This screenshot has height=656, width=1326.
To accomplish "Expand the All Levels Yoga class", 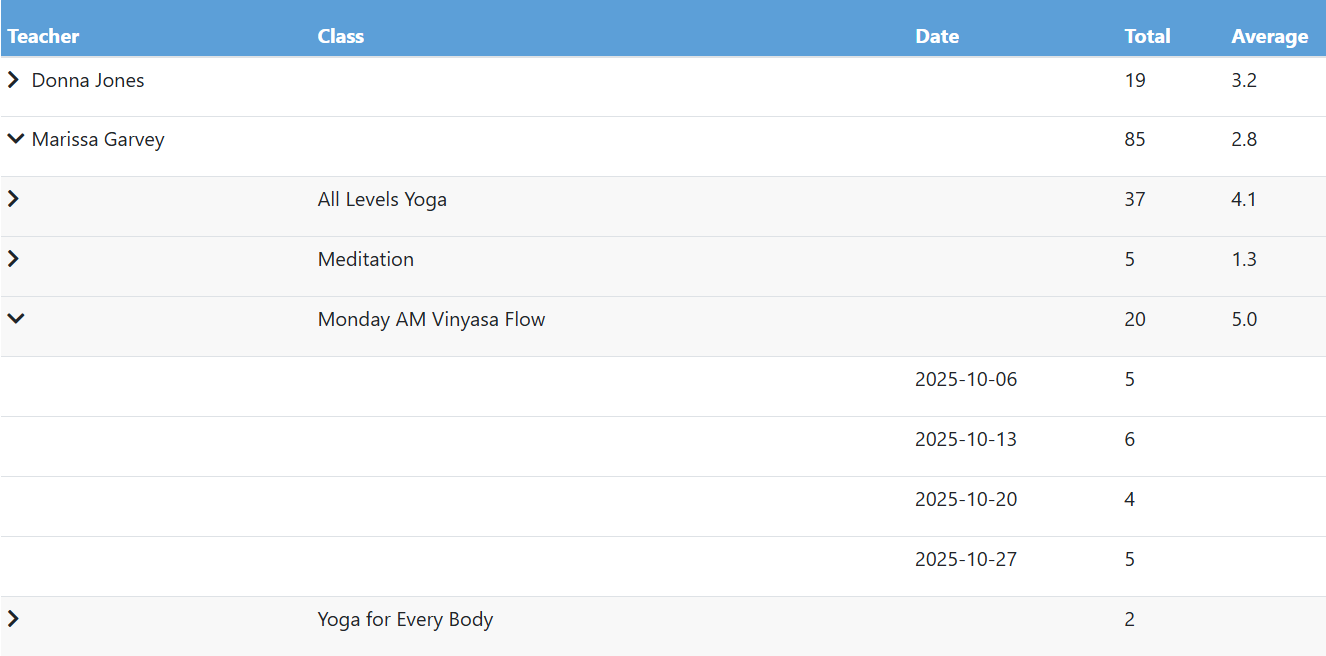I will click(x=14, y=199).
